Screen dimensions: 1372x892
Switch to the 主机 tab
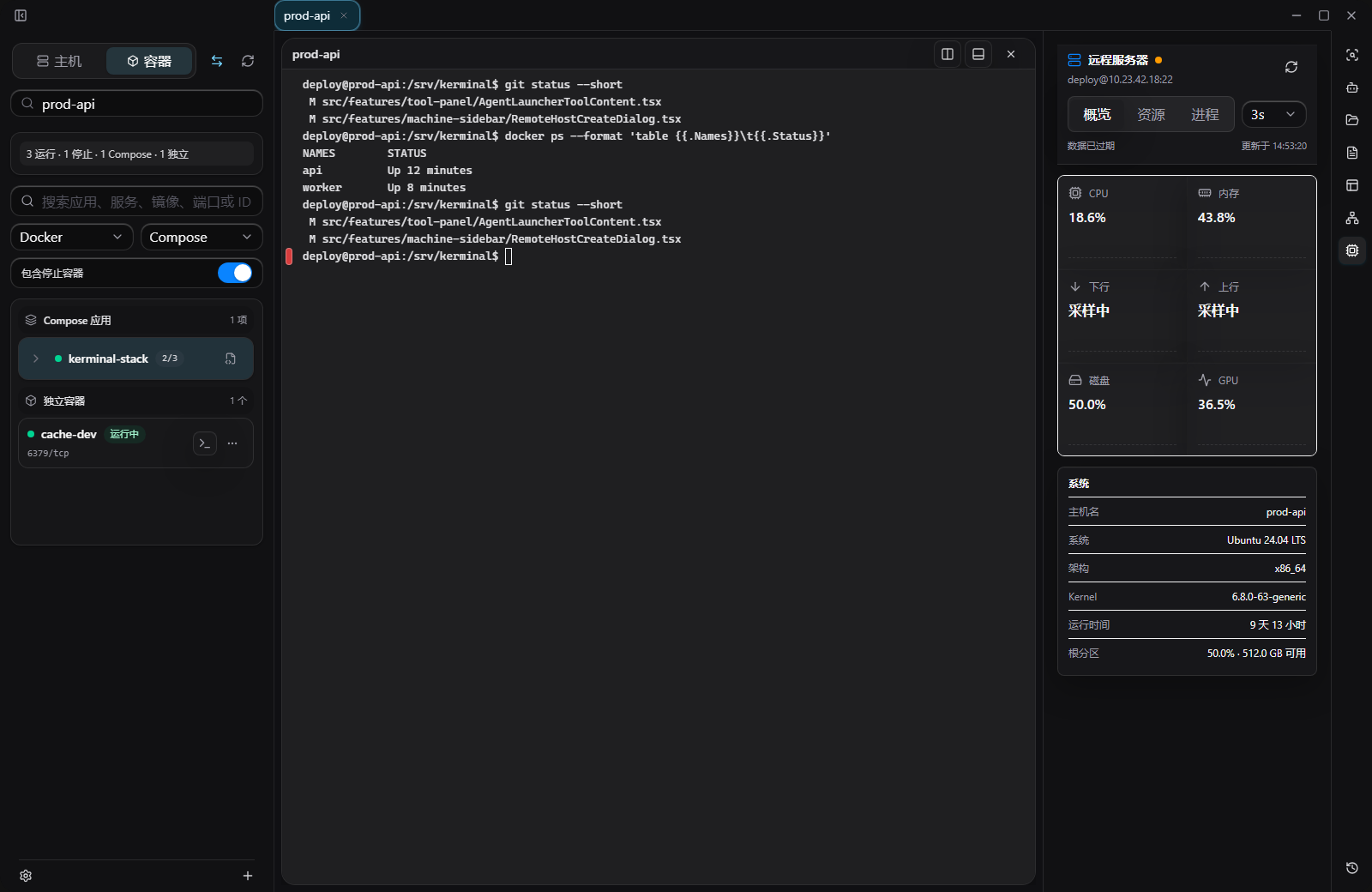click(x=60, y=61)
